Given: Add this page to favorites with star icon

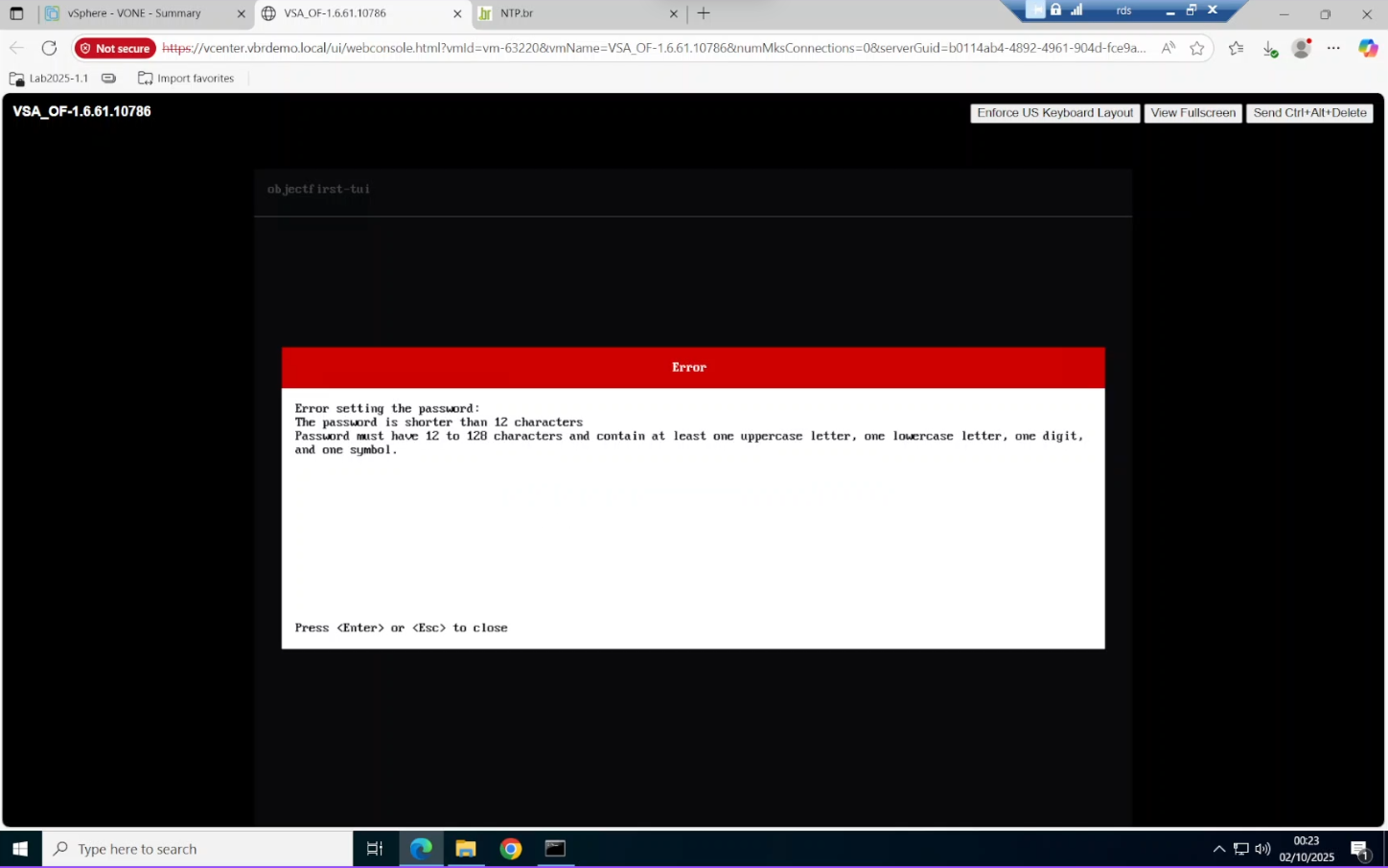Looking at the screenshot, I should point(1197,48).
